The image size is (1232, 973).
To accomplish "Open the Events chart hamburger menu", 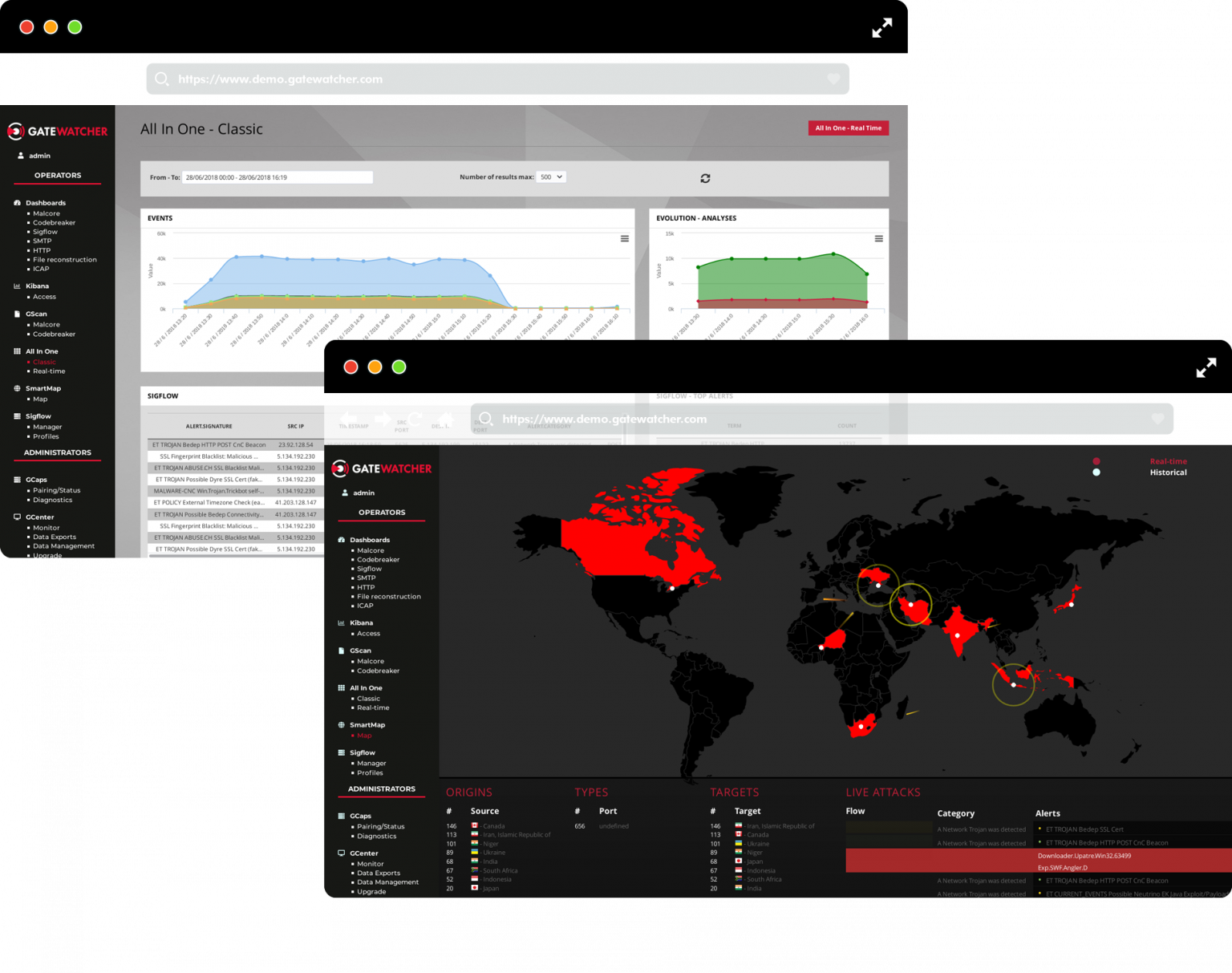I will click(624, 238).
